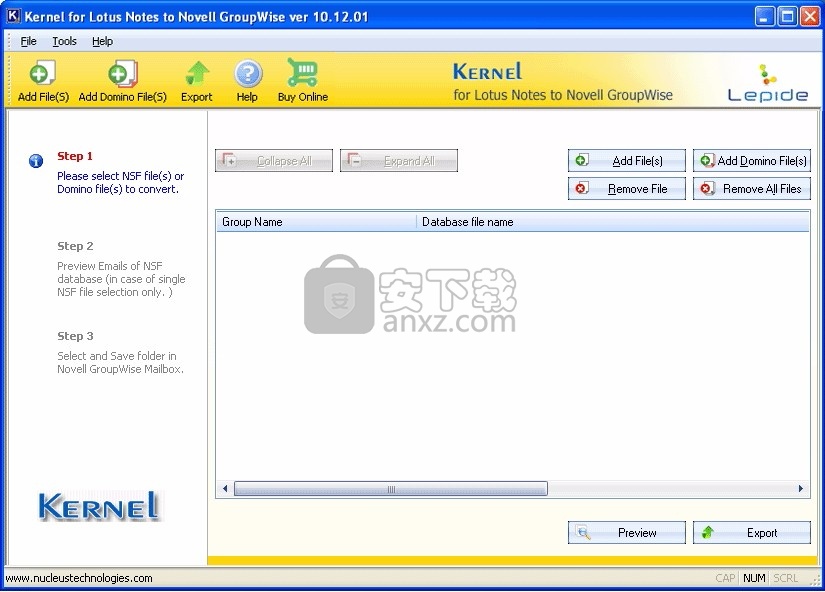Click the Buy Online shopping cart icon
The width and height of the screenshot is (825, 592).
click(303, 73)
